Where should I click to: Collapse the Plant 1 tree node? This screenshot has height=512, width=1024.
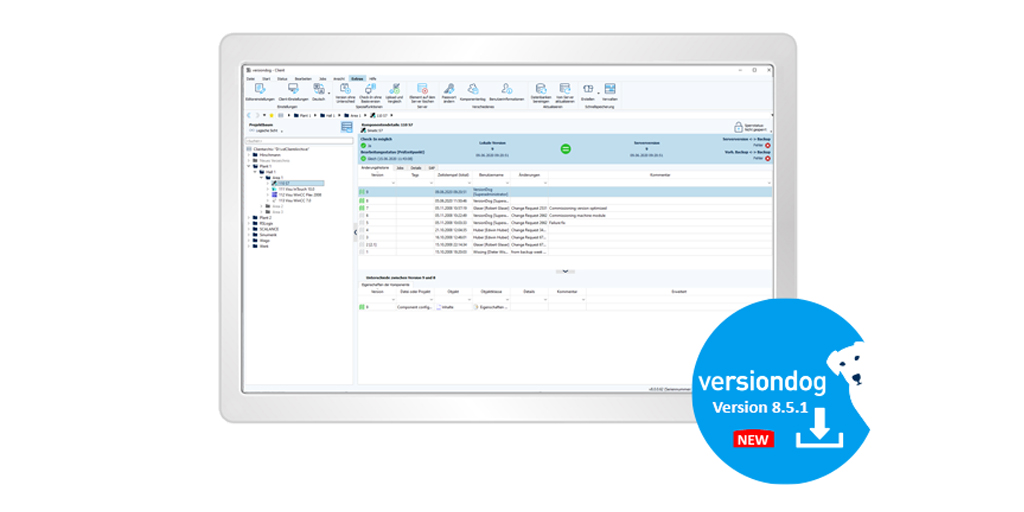pos(248,167)
